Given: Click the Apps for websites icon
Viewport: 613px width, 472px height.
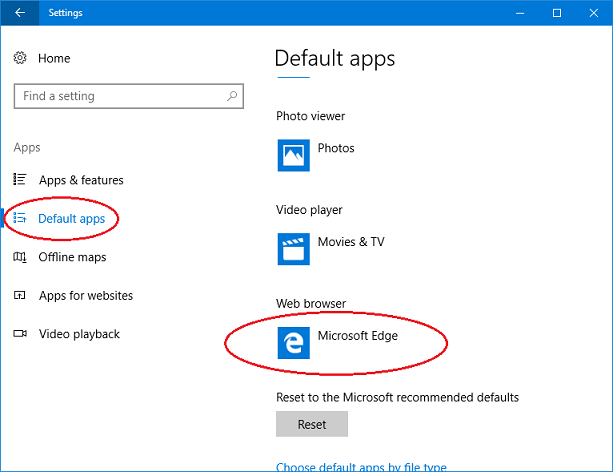Looking at the screenshot, I should pos(20,296).
